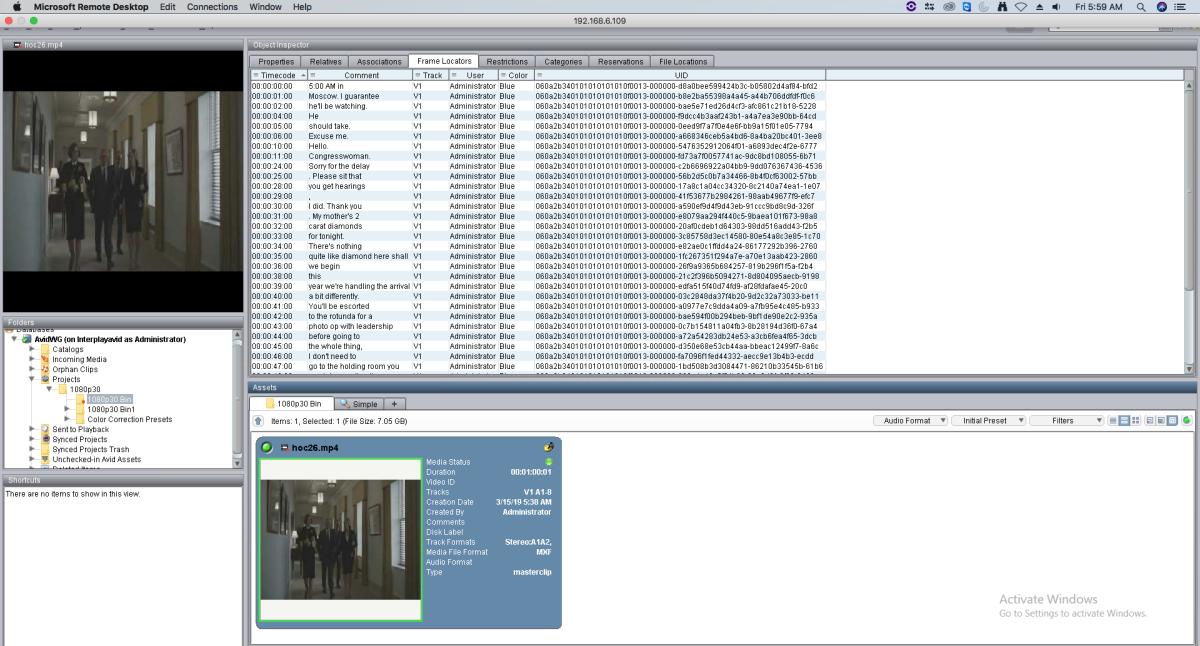Select the 1080p30 Bin assets tab
Screen dimensions: 1200x646
293,403
